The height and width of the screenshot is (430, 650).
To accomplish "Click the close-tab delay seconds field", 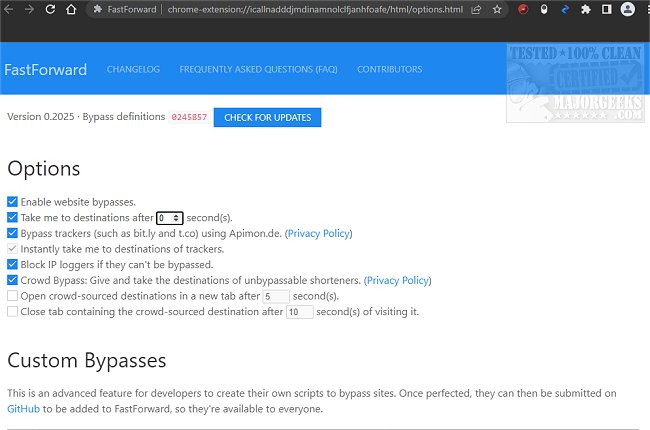I will point(299,312).
